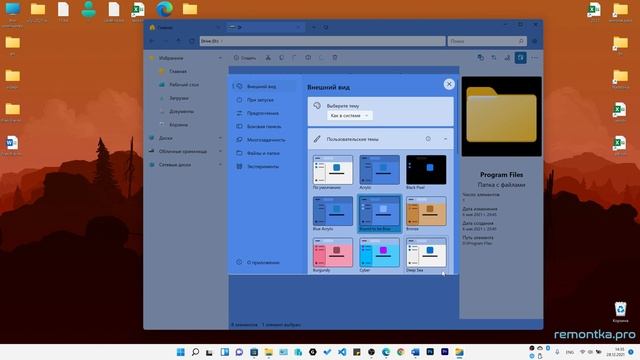Select the Blue Acrylic theme thumbnail
Image resolution: width=640 pixels, height=360 pixels.
point(333,211)
